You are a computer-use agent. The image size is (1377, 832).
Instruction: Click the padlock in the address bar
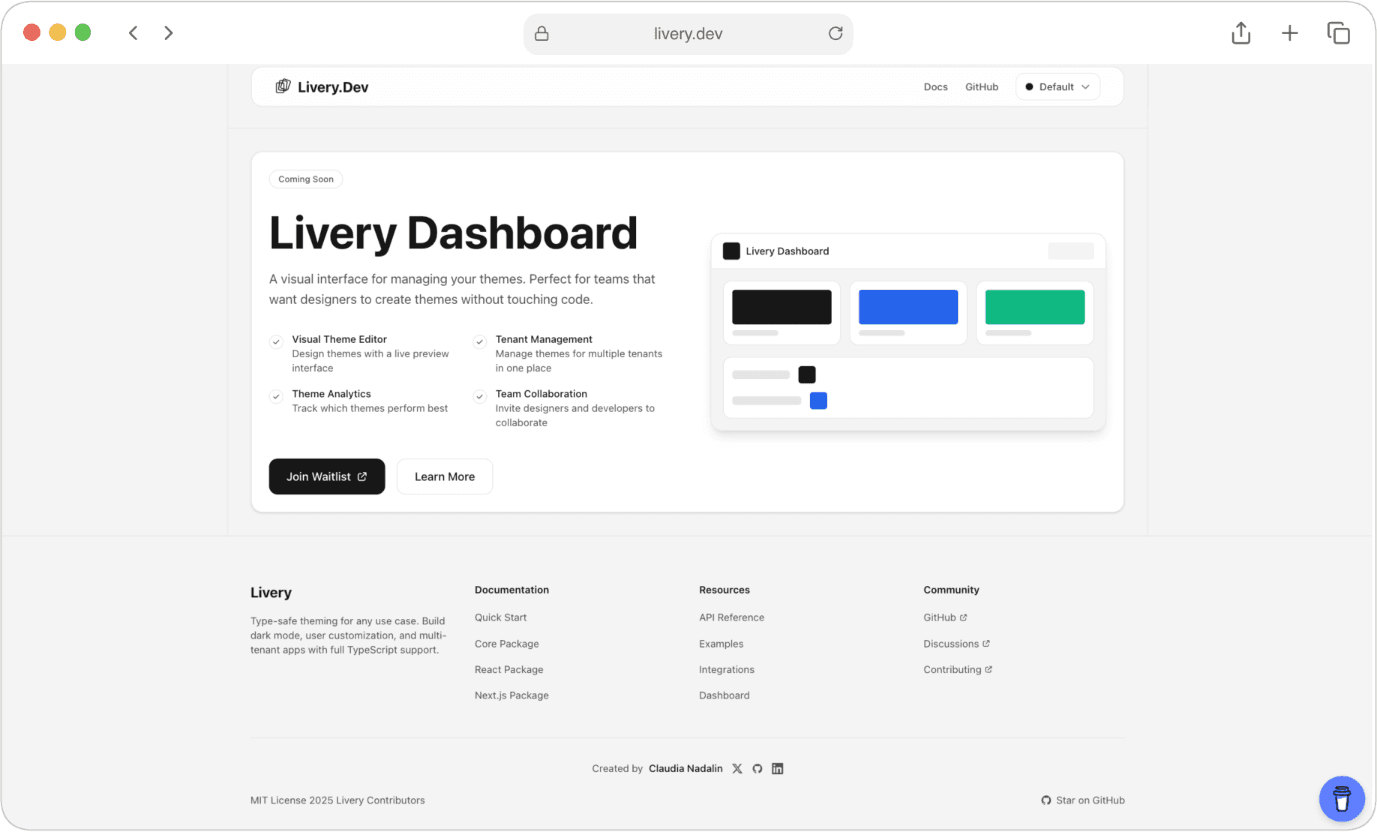(x=541, y=33)
